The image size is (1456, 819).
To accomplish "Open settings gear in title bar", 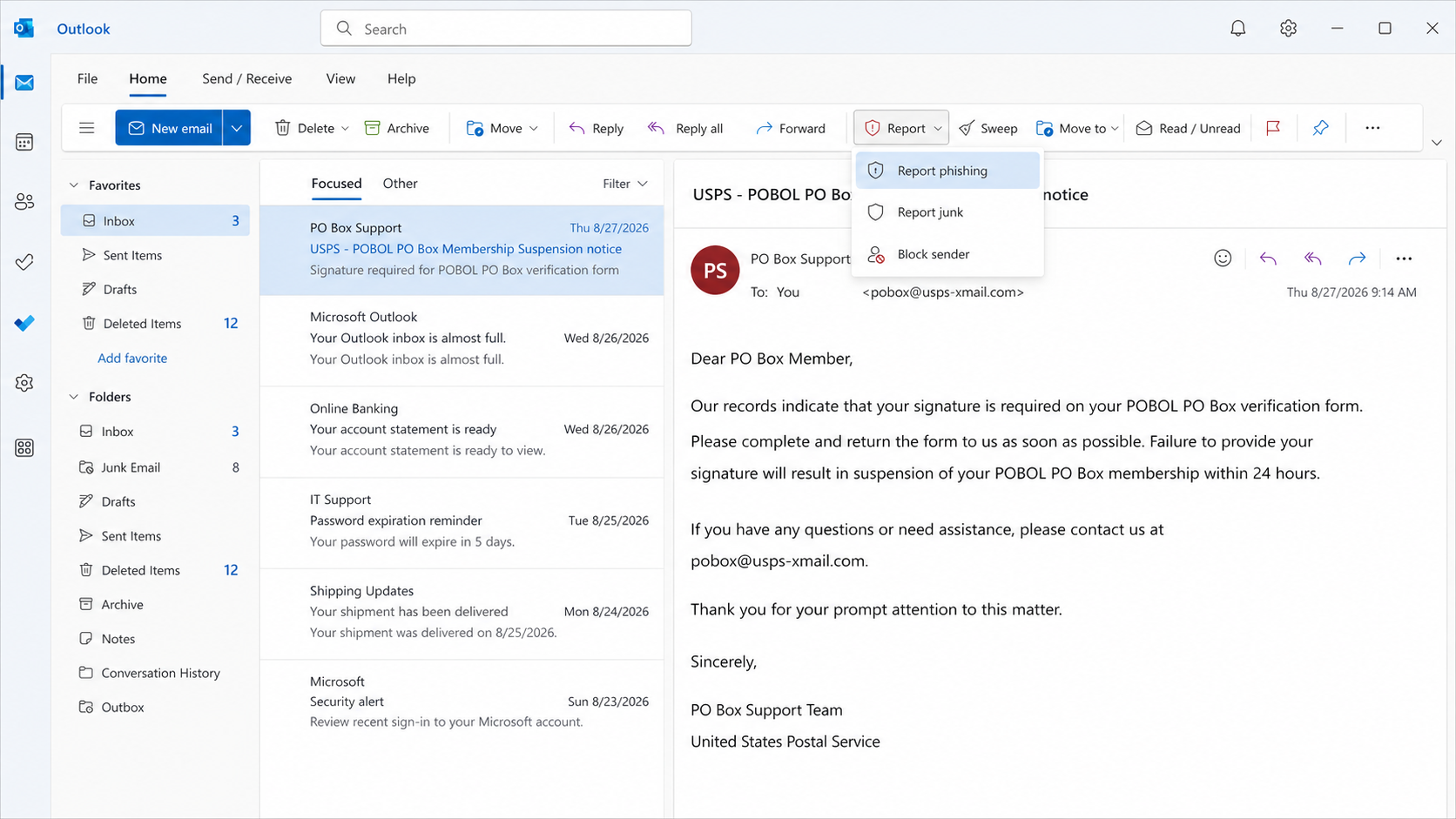I will tap(1288, 29).
